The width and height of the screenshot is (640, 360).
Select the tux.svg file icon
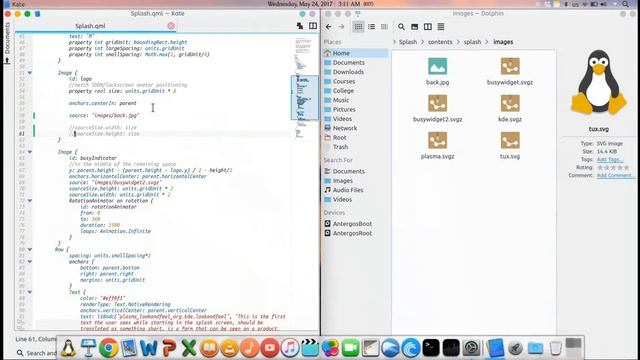tap(510, 140)
